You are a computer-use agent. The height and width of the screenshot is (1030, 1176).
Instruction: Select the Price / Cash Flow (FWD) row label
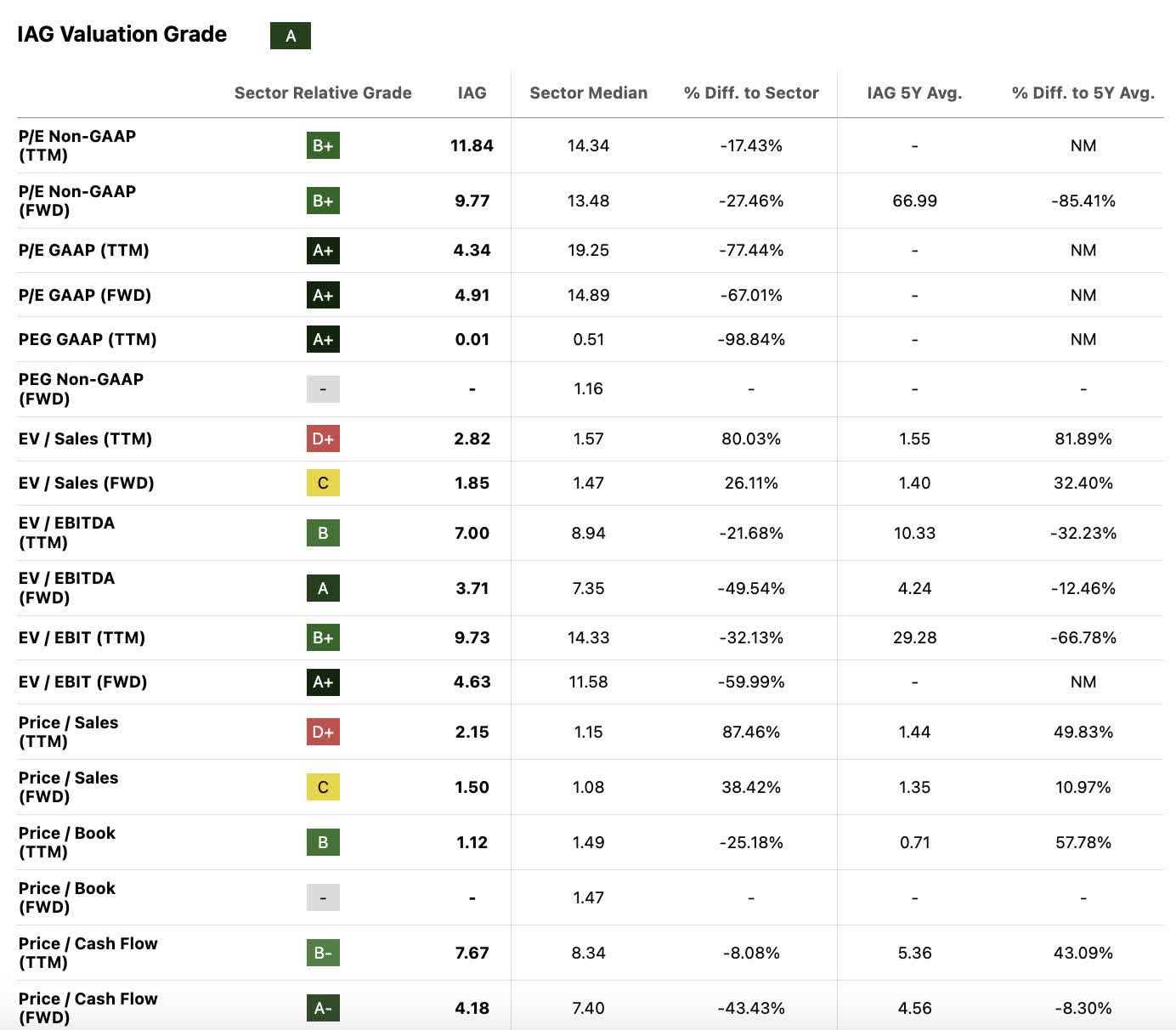point(88,1008)
